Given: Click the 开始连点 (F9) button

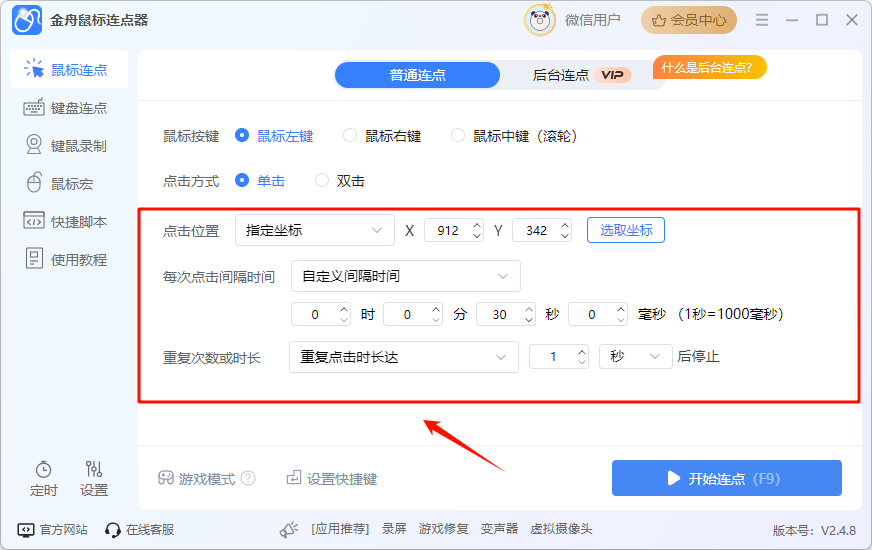Looking at the screenshot, I should [x=727, y=478].
